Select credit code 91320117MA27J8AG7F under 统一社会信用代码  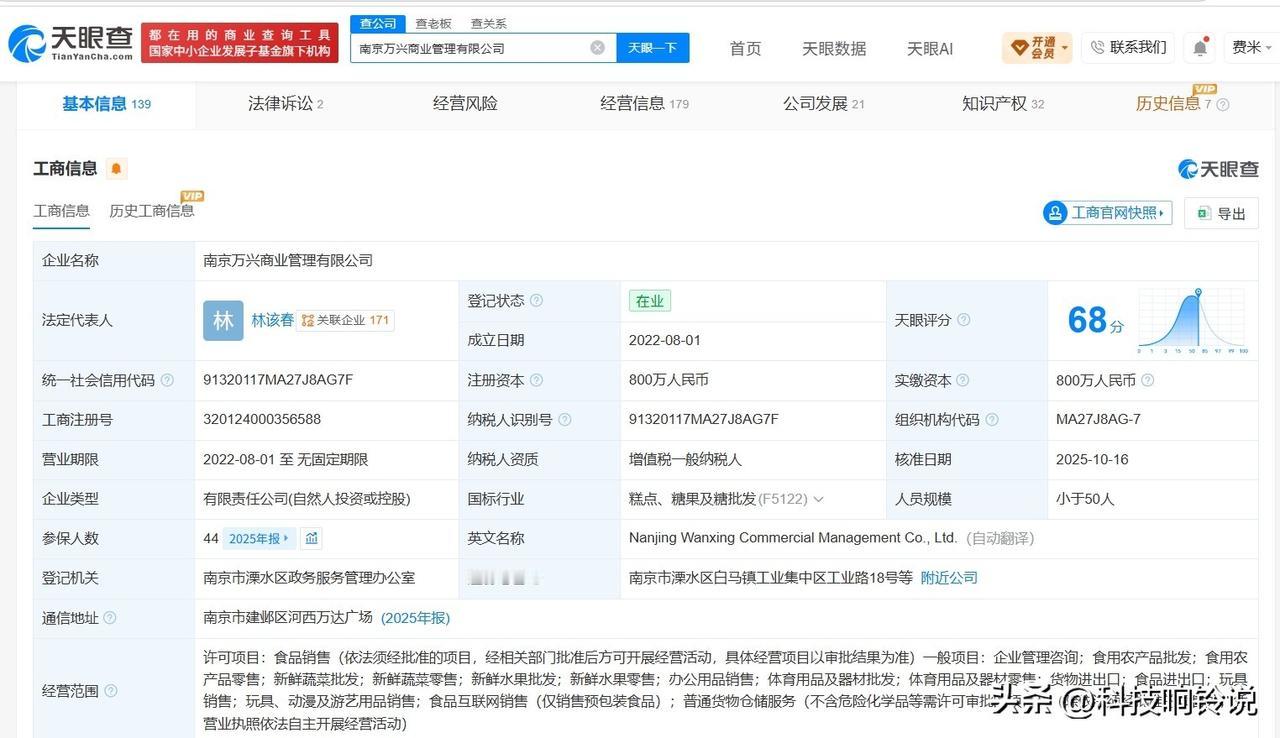tap(278, 380)
